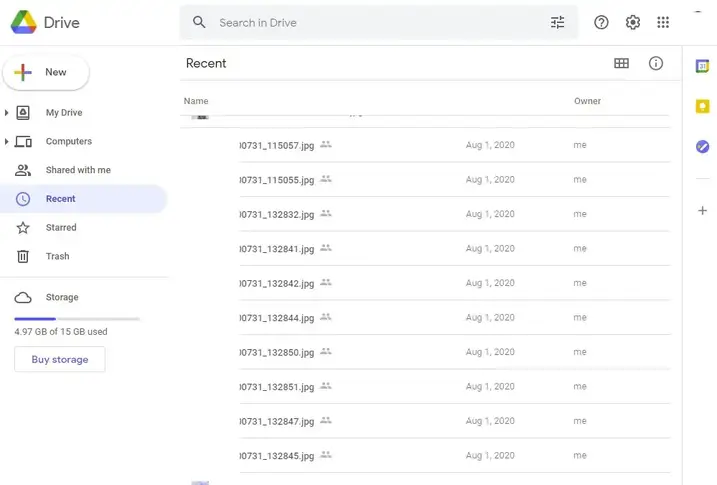The image size is (717, 485).
Task: Expand the My Drive tree arrow
Action: click(6, 112)
